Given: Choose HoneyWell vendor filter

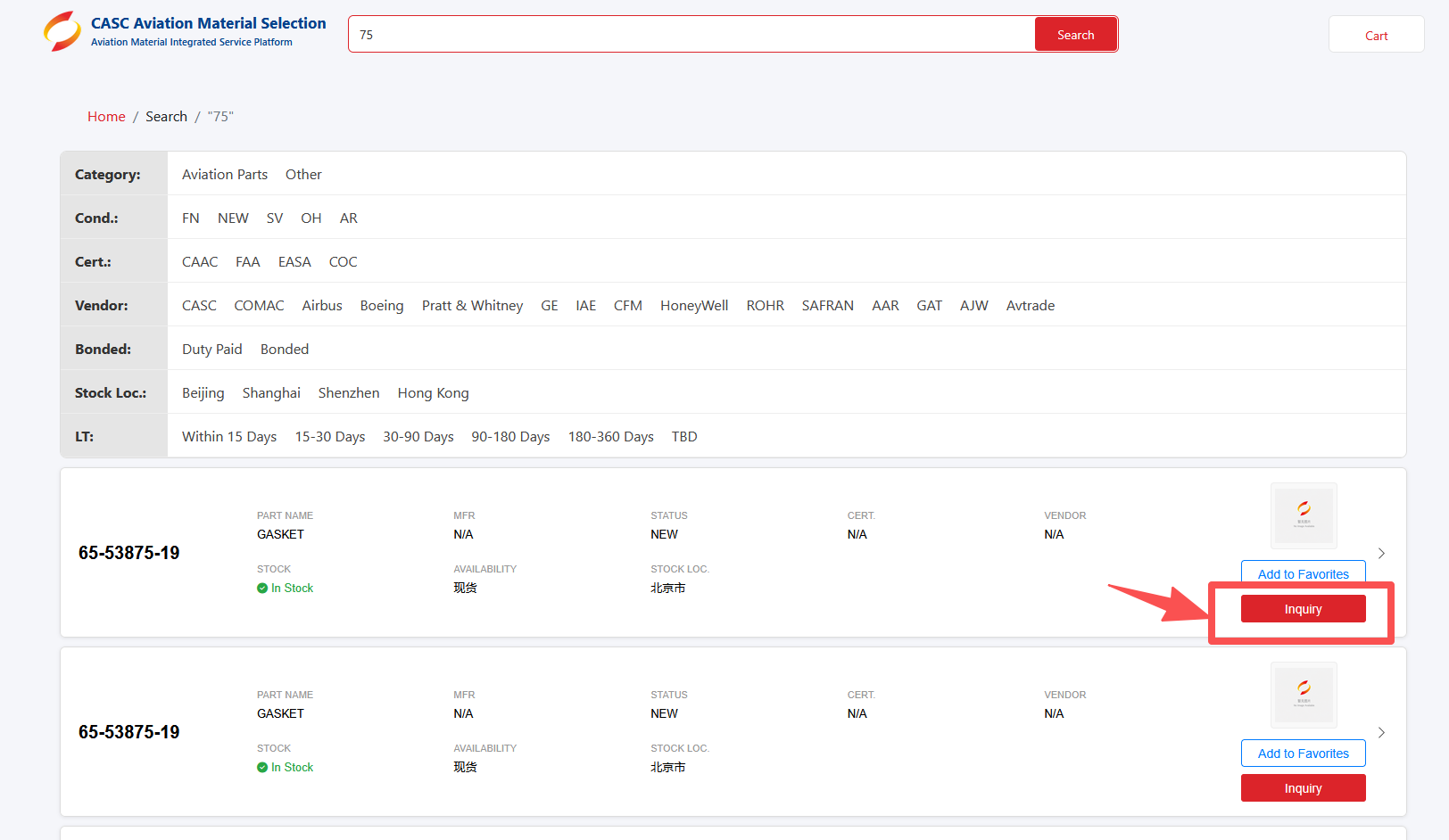Looking at the screenshot, I should [x=694, y=306].
